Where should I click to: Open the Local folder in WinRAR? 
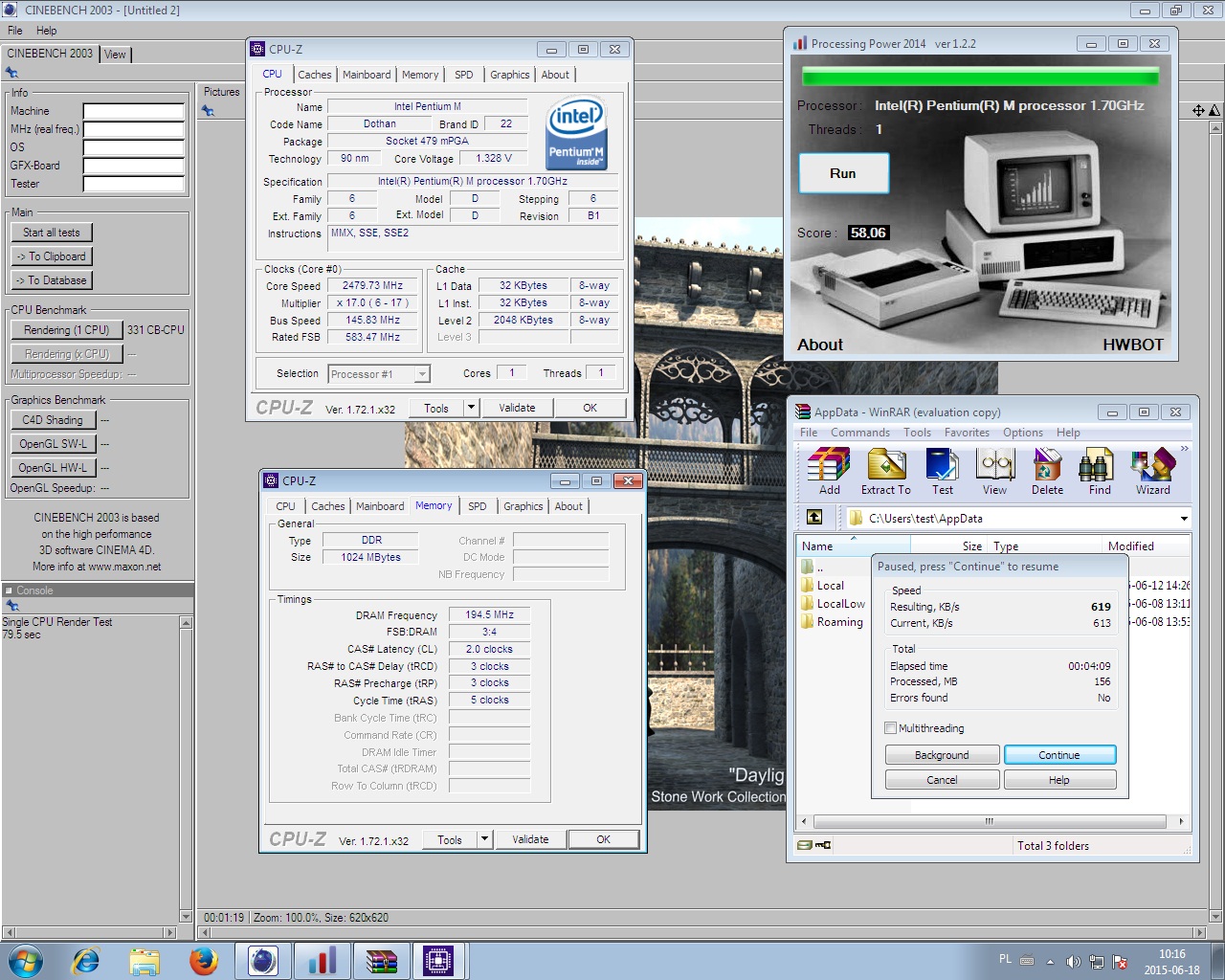[x=830, y=586]
